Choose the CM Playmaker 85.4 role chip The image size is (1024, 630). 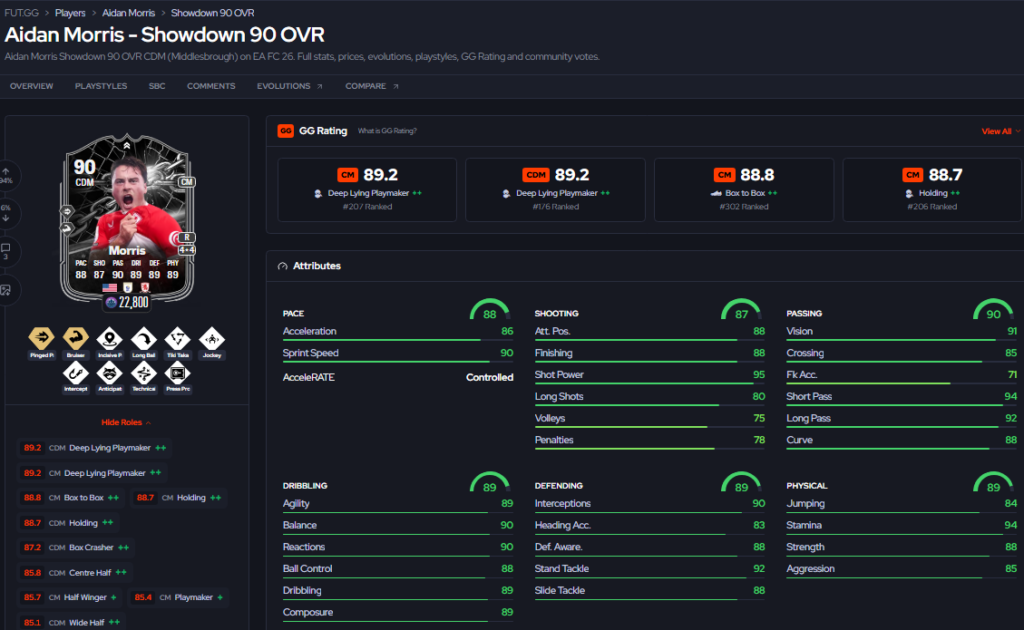click(179, 597)
